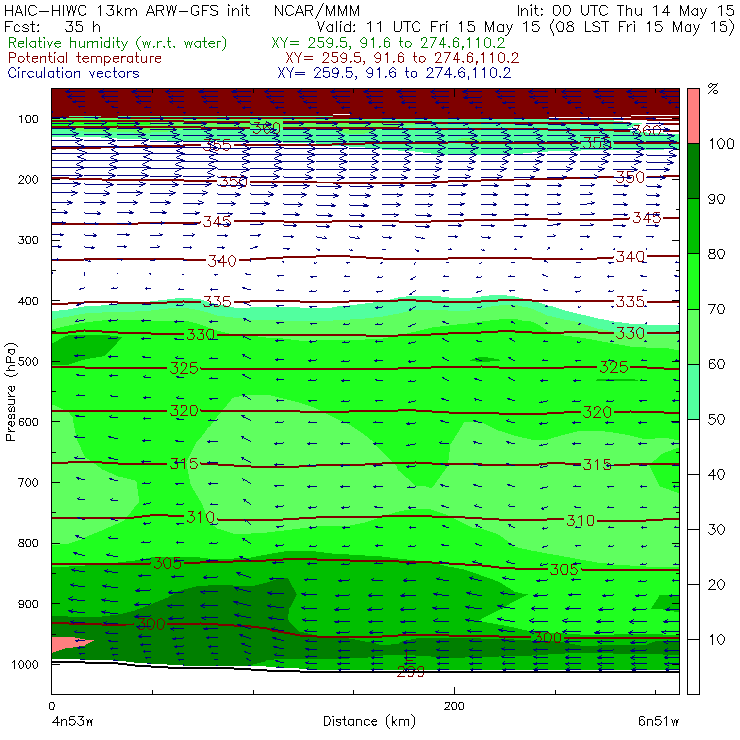Image resolution: width=740 pixels, height=740 pixels.
Task: Click the '0' distance tick label
Action: click(x=51, y=706)
